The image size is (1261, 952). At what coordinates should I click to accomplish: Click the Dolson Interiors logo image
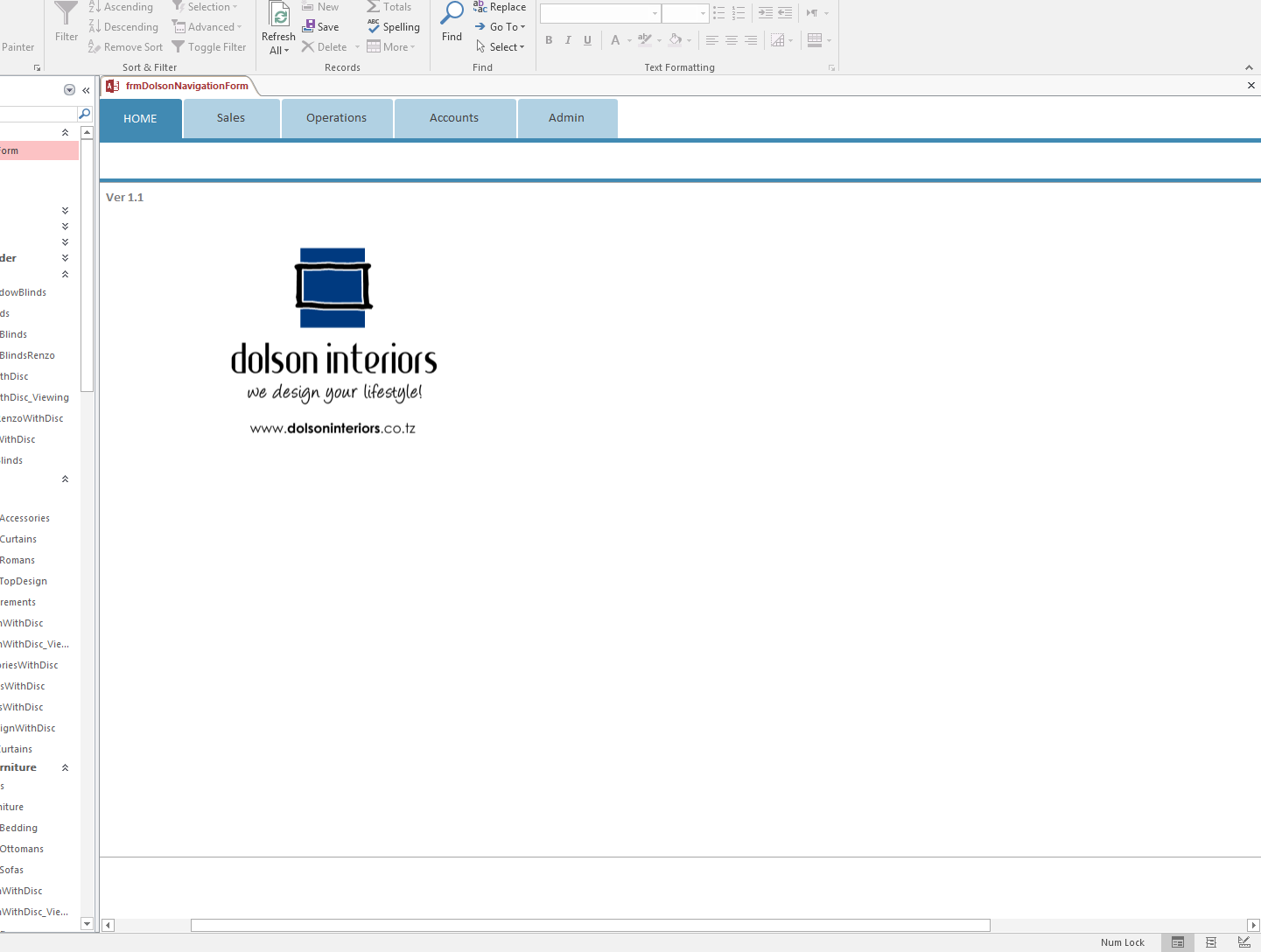coord(334,341)
